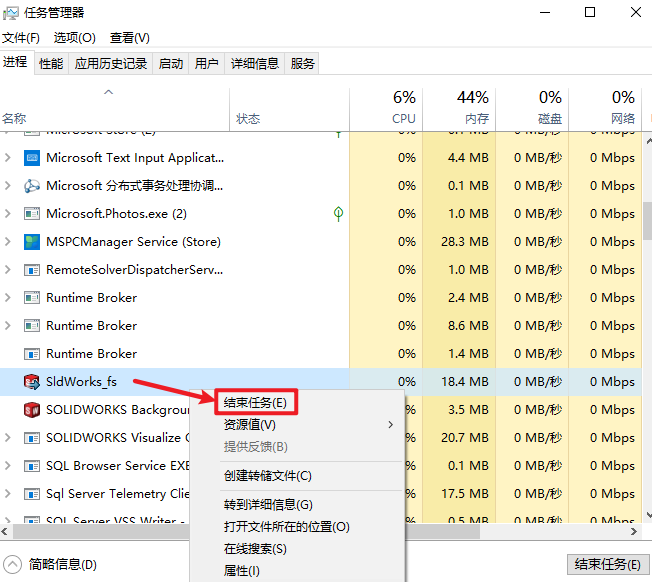Click the SldWorks_fs process icon
This screenshot has width=652, height=582.
coord(31,381)
